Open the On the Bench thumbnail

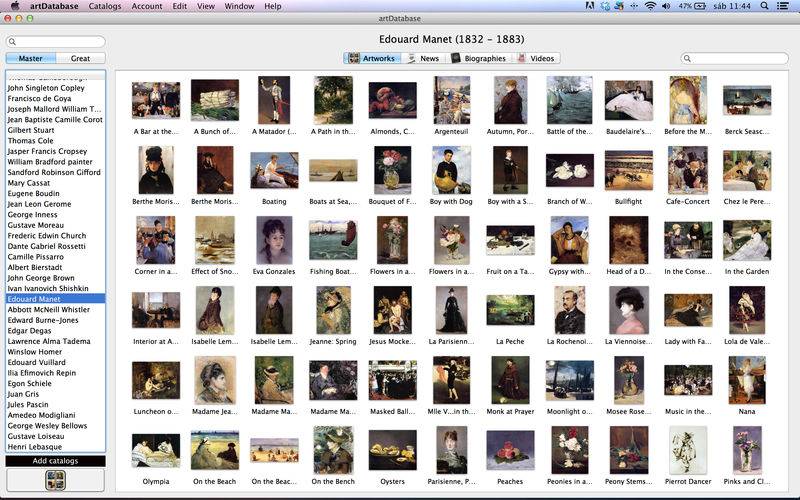(x=333, y=451)
